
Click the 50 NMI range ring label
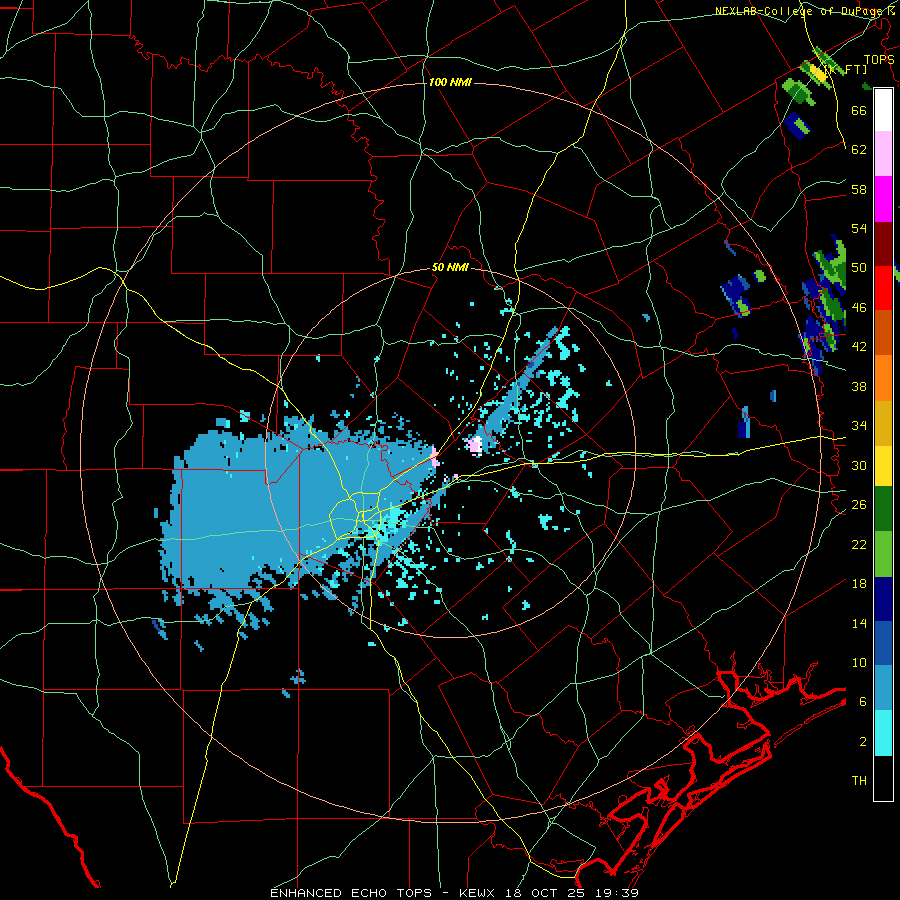[x=450, y=267]
